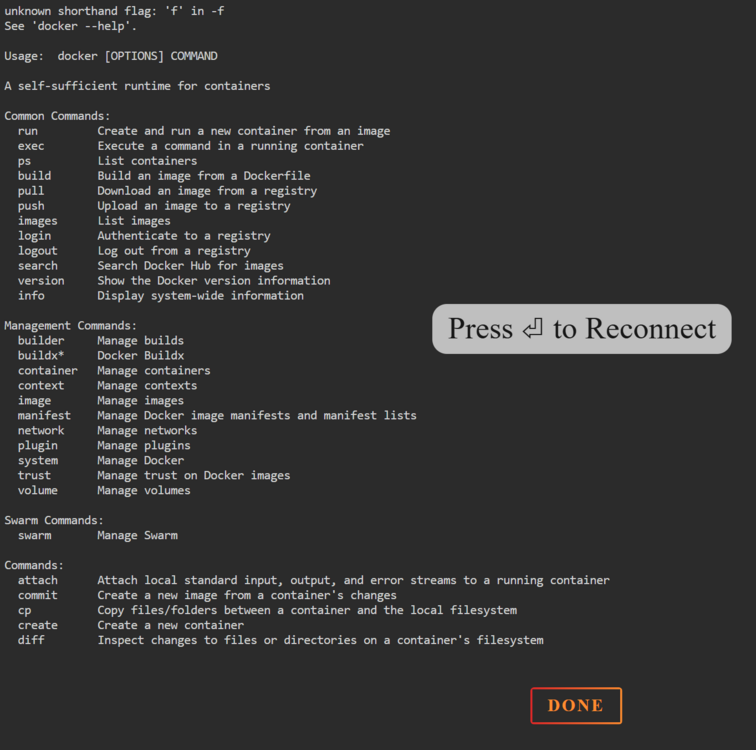This screenshot has height=750, width=756.
Task: Click the 'create' command name
Action: (38, 625)
